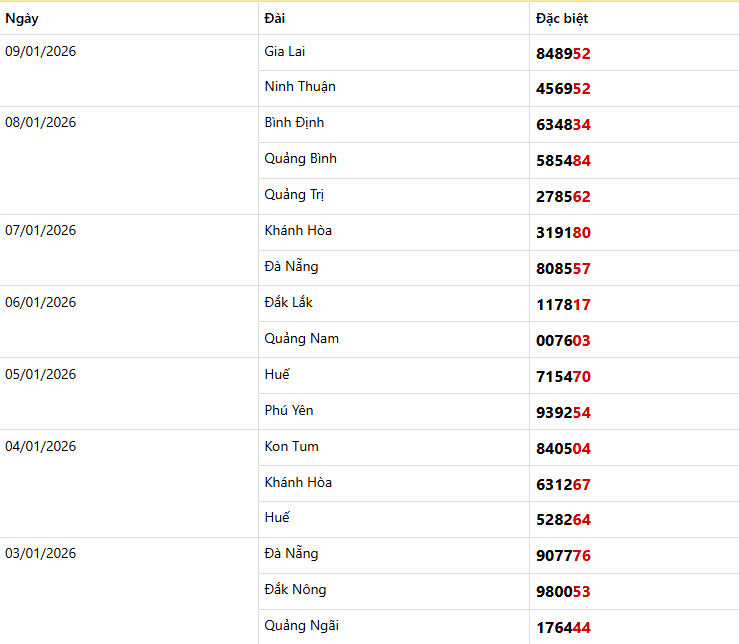Screen dimensions: 739x644
Task: Click the Đắk Lắk province name
Action: pyautogui.click(x=289, y=302)
